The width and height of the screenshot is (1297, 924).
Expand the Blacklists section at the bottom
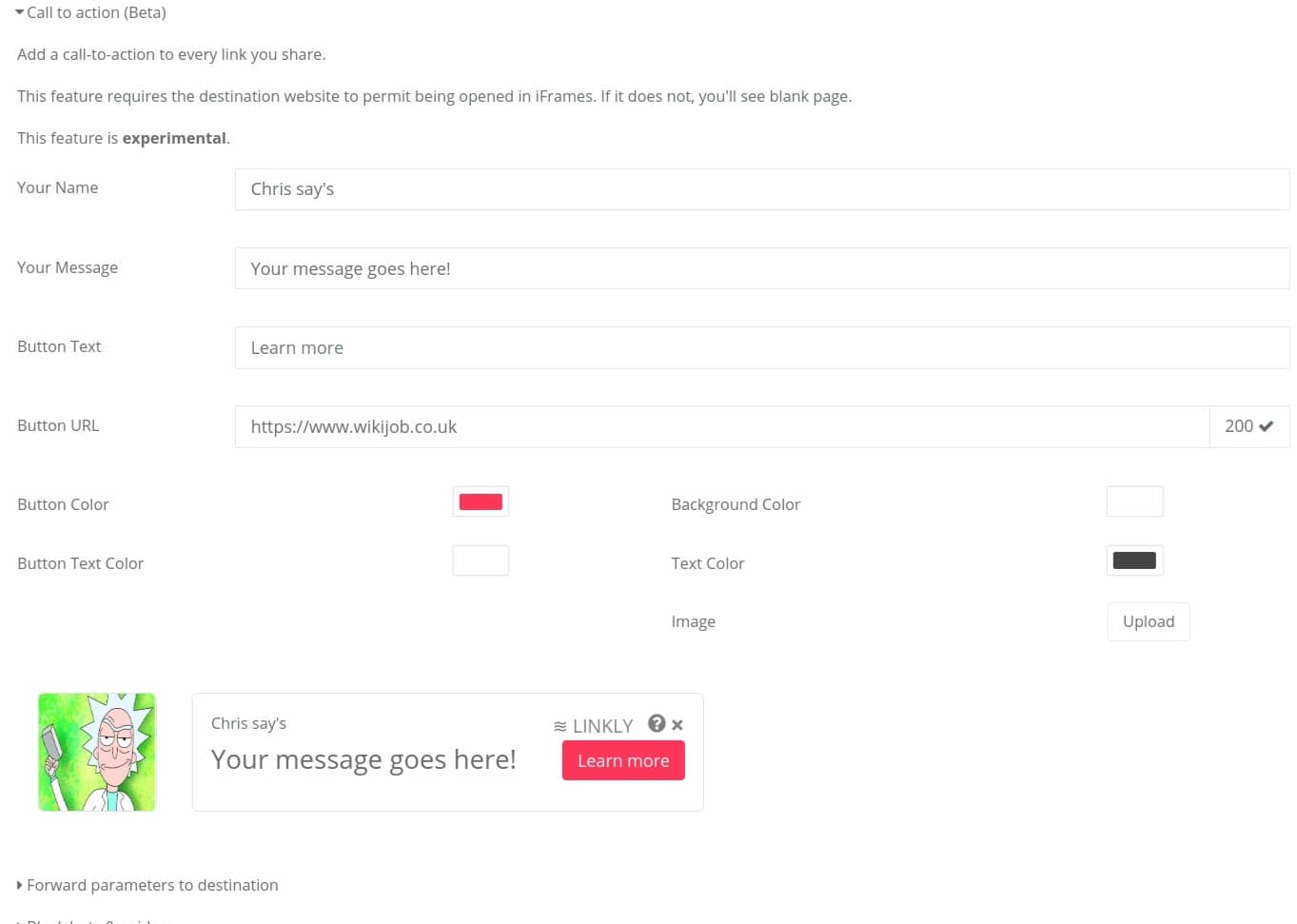point(90,919)
